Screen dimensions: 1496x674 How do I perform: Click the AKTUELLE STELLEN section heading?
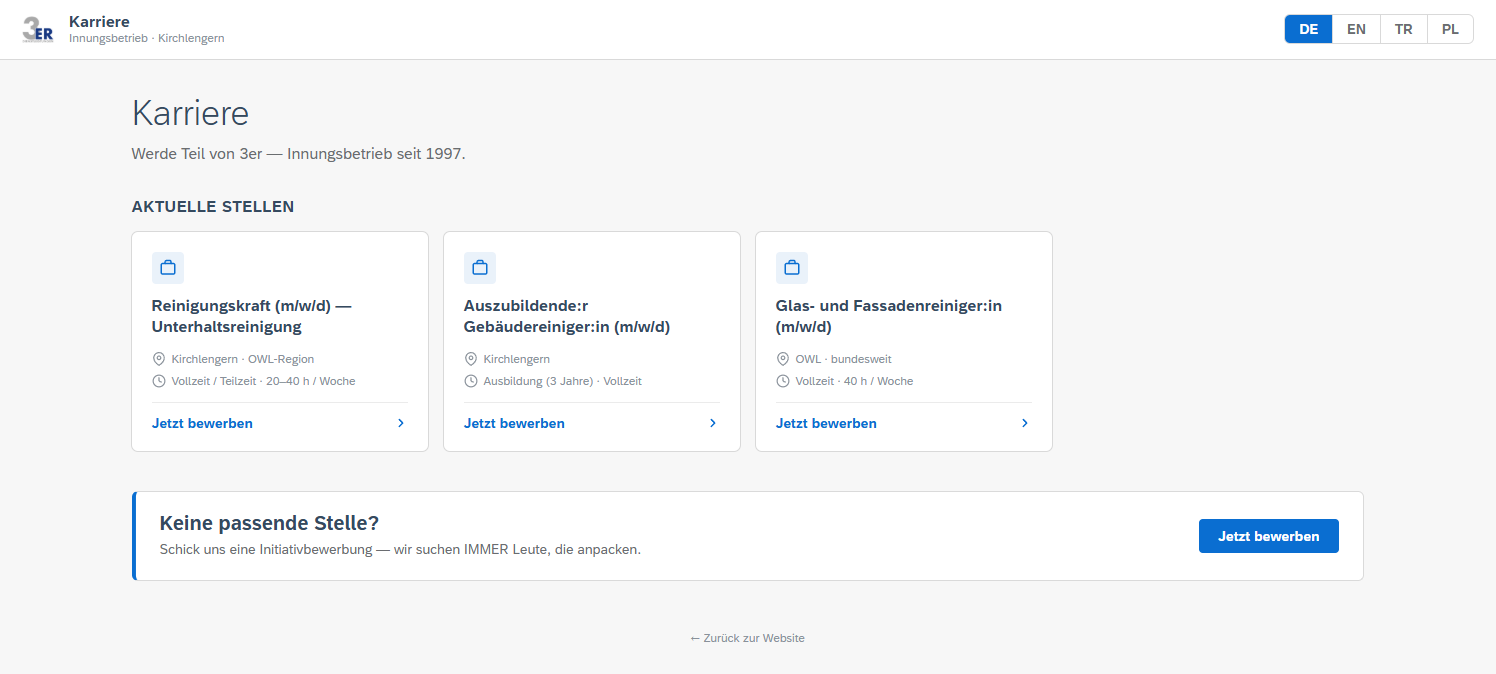(x=213, y=207)
